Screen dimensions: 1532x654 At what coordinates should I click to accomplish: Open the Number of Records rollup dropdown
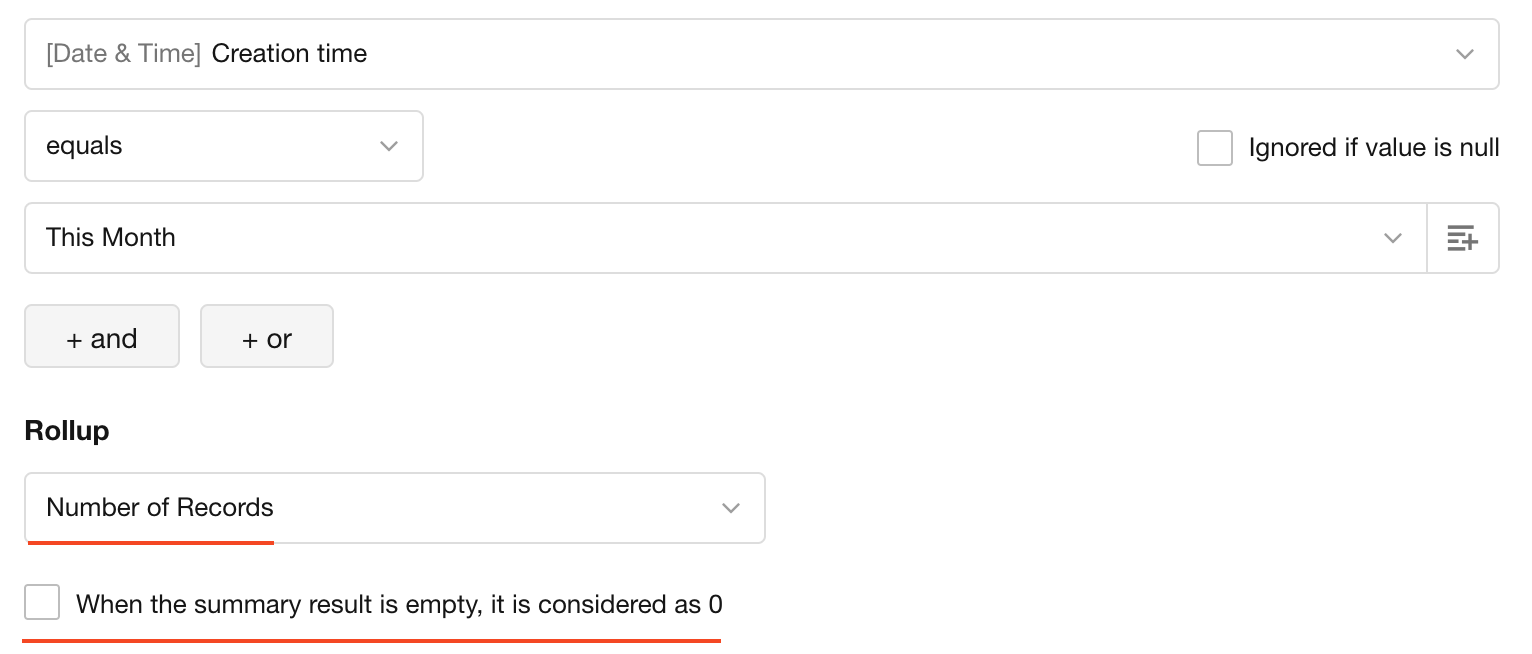click(394, 508)
